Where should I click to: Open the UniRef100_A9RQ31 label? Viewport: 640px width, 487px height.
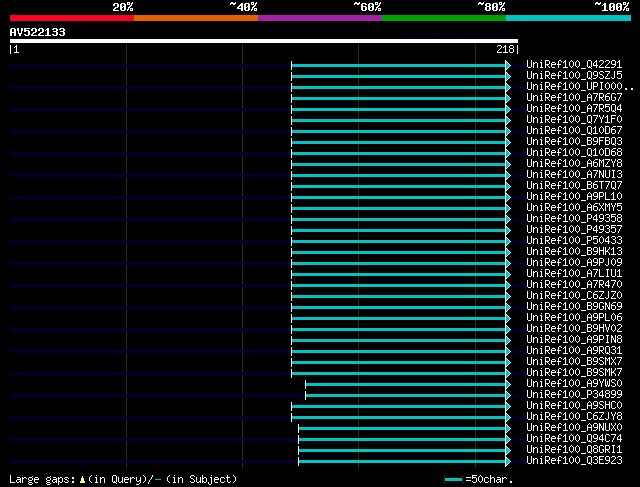(x=574, y=351)
